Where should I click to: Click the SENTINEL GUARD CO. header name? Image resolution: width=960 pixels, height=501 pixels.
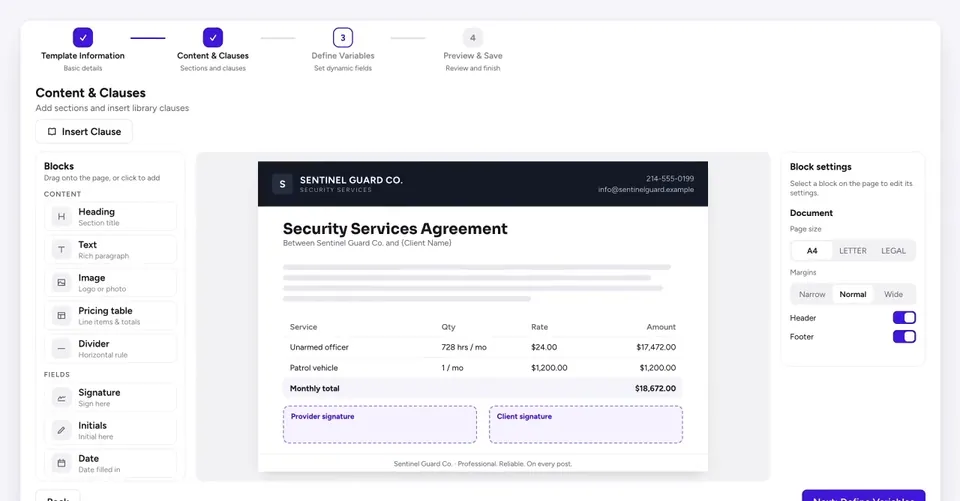point(351,180)
